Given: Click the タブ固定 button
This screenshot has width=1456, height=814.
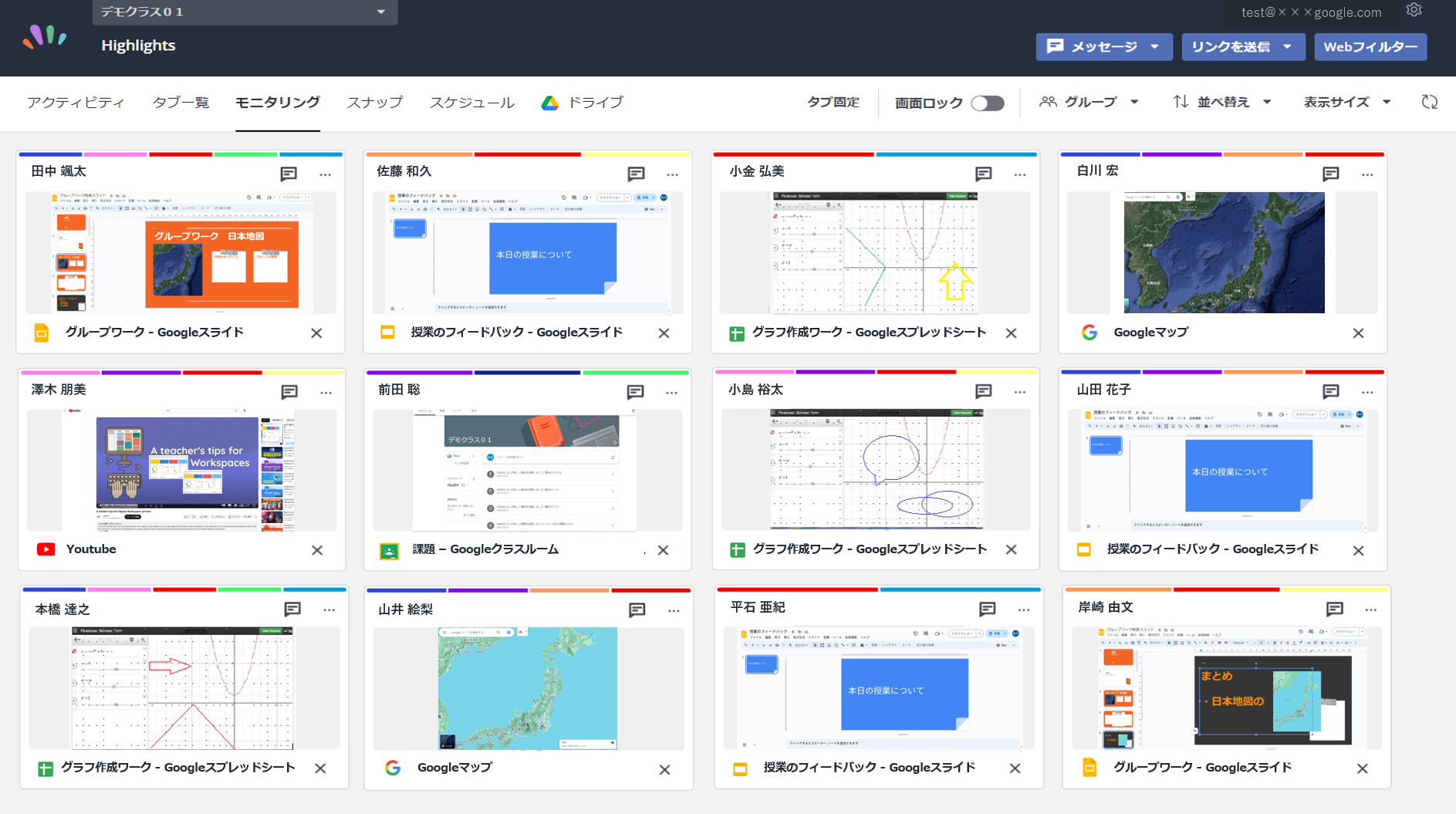Looking at the screenshot, I should [x=833, y=102].
